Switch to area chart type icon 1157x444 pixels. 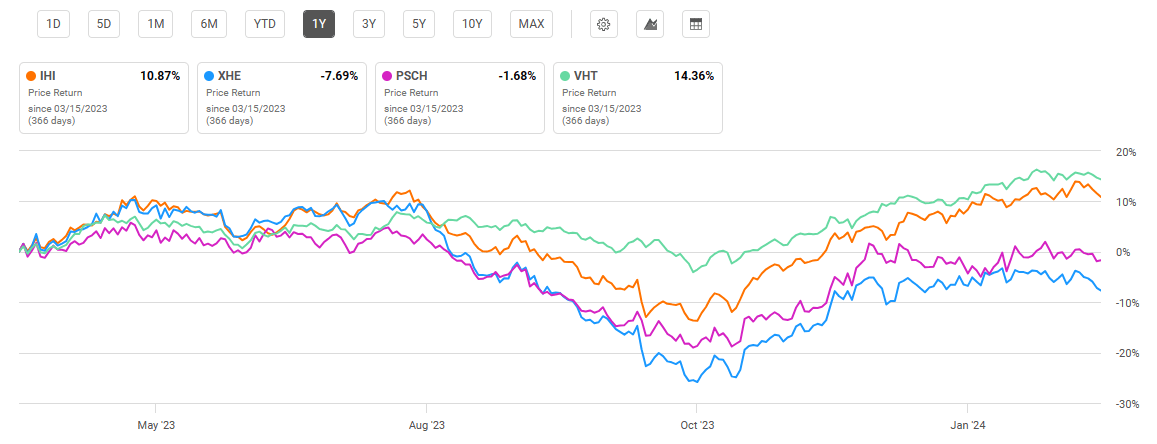click(x=650, y=24)
